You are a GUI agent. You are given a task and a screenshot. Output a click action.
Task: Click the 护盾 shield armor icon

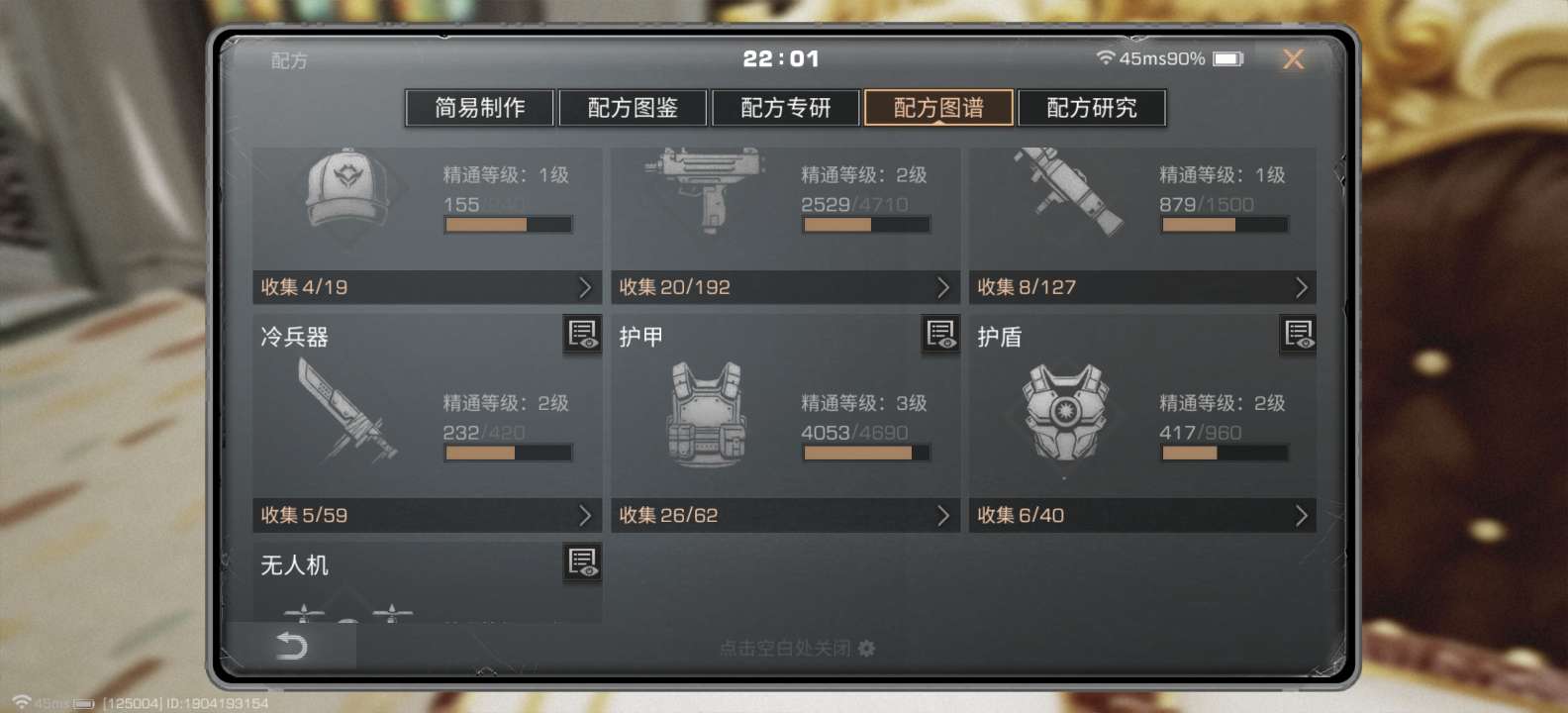[x=1065, y=413]
